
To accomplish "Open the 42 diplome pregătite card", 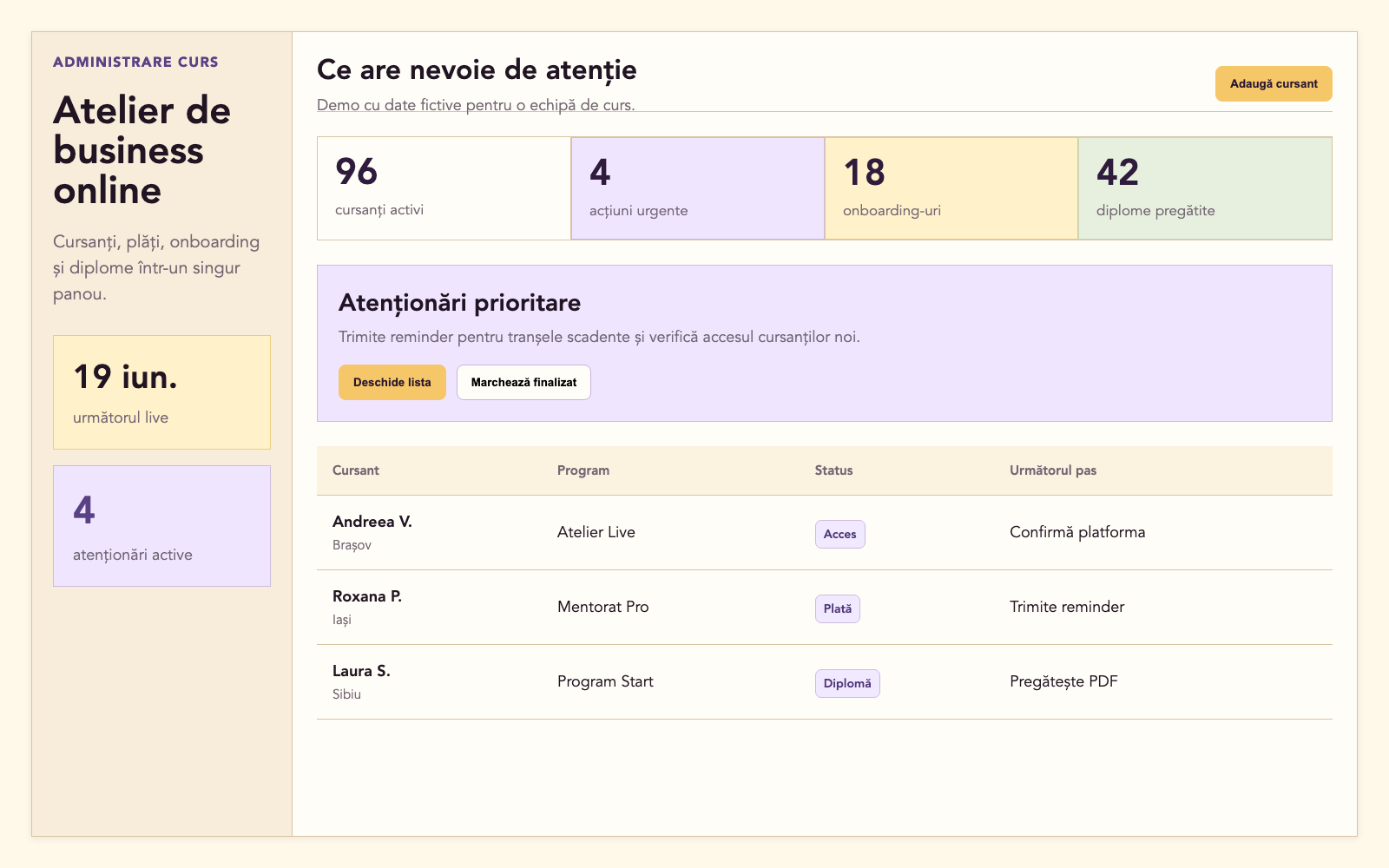I will [x=1205, y=188].
